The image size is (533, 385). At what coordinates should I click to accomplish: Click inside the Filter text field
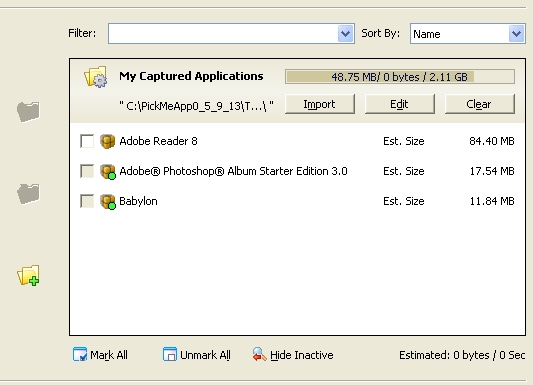[223, 33]
